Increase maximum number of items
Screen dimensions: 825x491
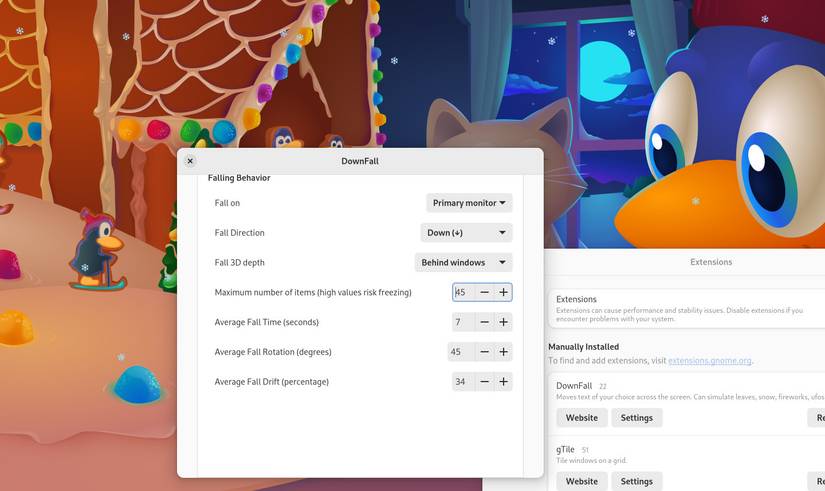[503, 292]
